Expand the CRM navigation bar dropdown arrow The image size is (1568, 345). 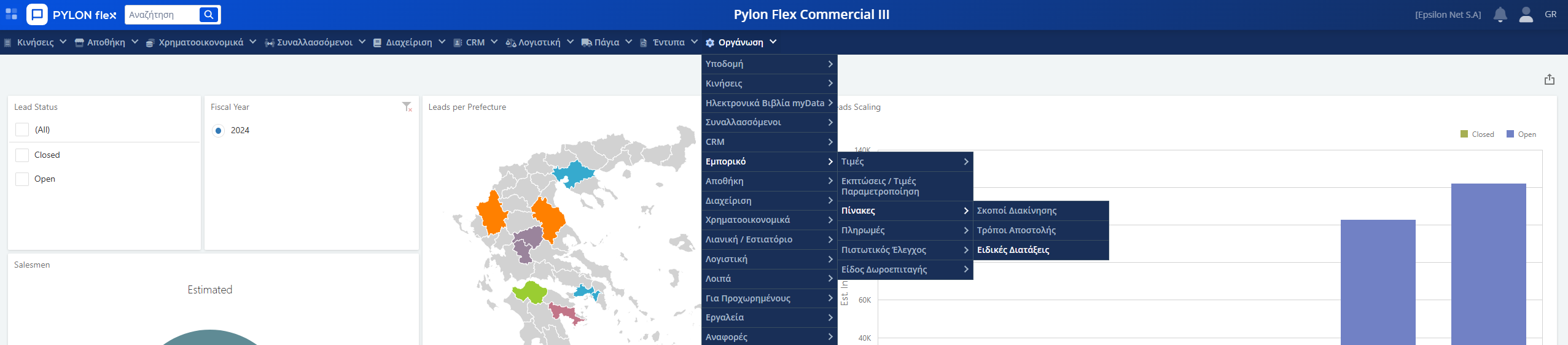coord(494,42)
